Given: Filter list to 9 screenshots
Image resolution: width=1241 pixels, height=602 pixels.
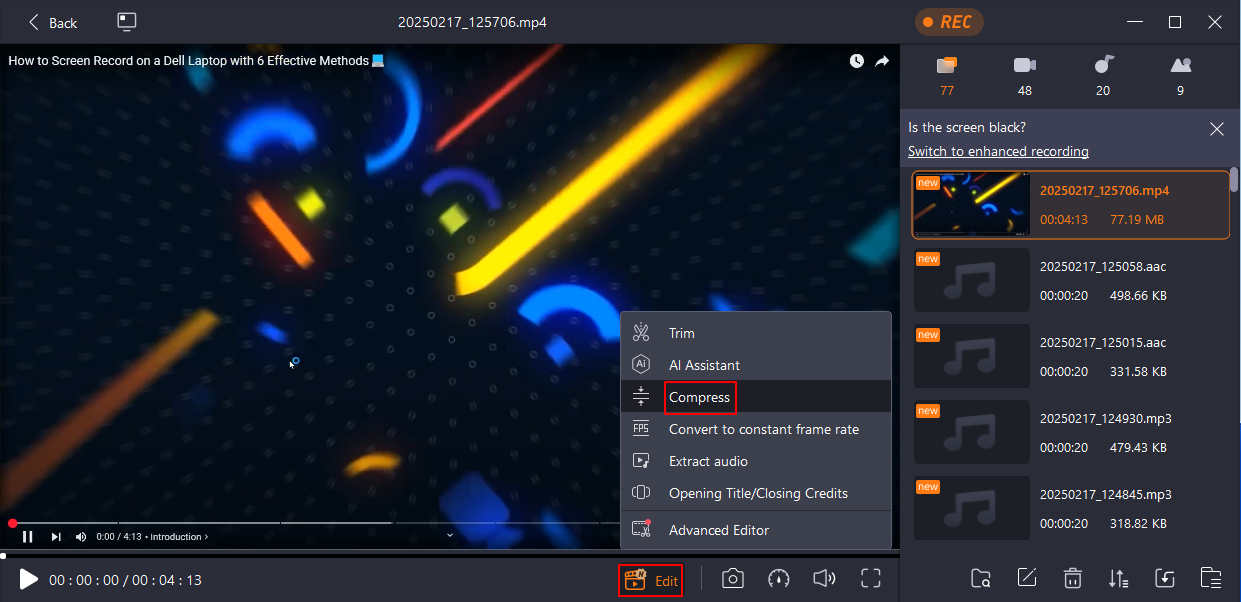Looking at the screenshot, I should tap(1180, 75).
